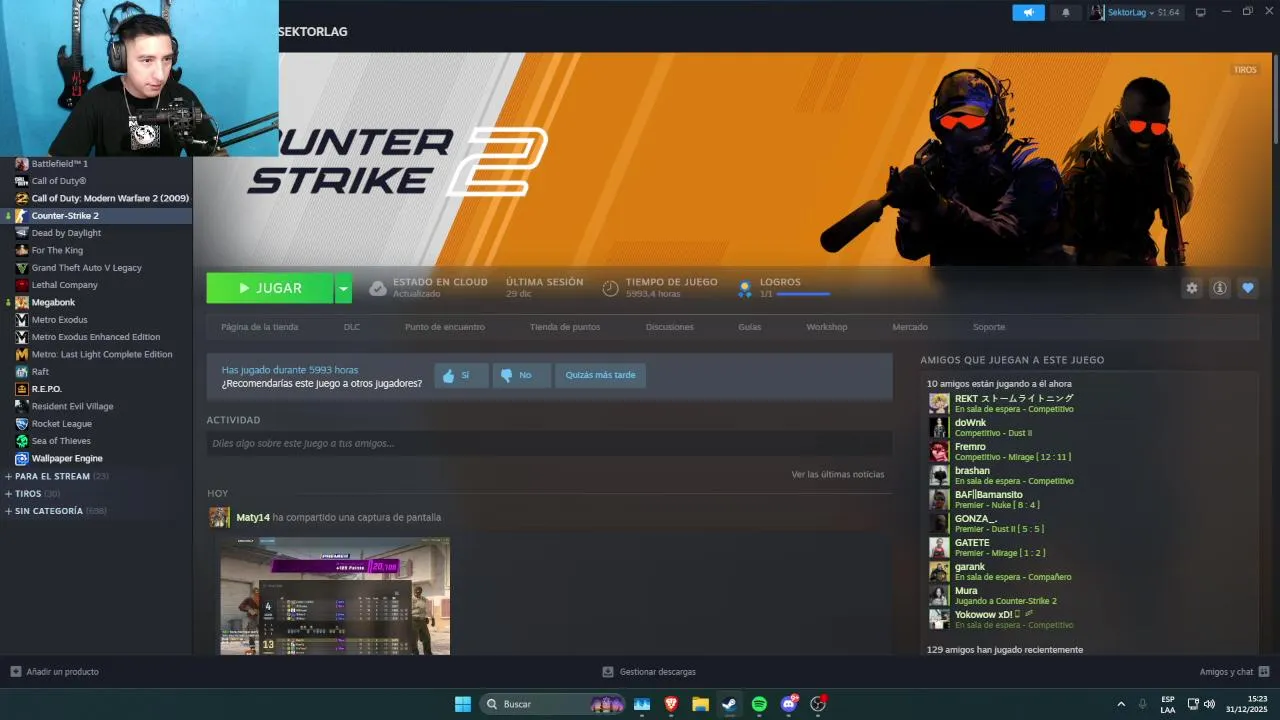This screenshot has width=1280, height=720.
Task: Select Battlefield 1 in the library list
Action: coord(96,164)
